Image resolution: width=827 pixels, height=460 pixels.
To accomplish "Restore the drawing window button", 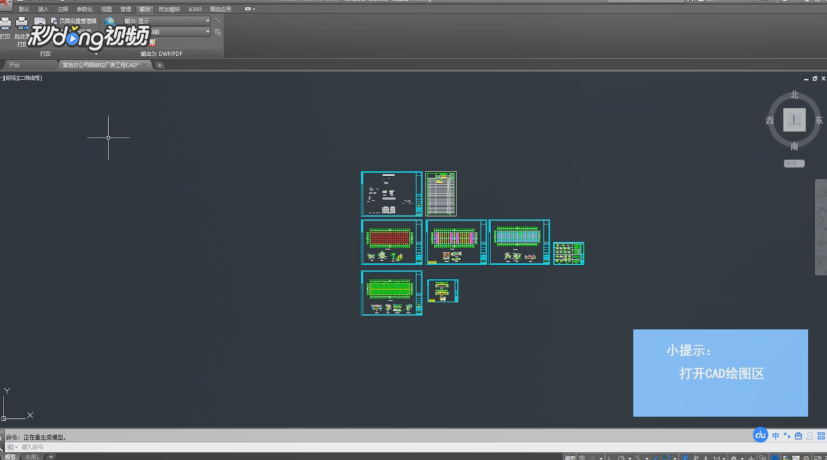I will 814,79.
